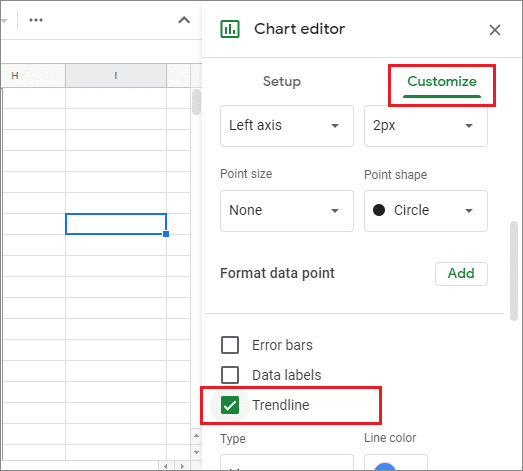Image resolution: width=523 pixels, height=471 pixels.
Task: Click Add for Format data point
Action: (x=461, y=274)
